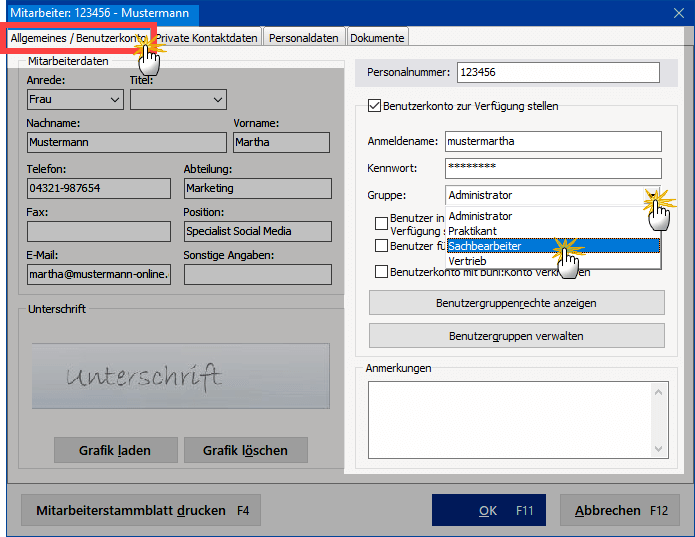Toggle the buhl:Konto verknüpfen checkbox
This screenshot has width=695, height=537.
pyautogui.click(x=381, y=271)
